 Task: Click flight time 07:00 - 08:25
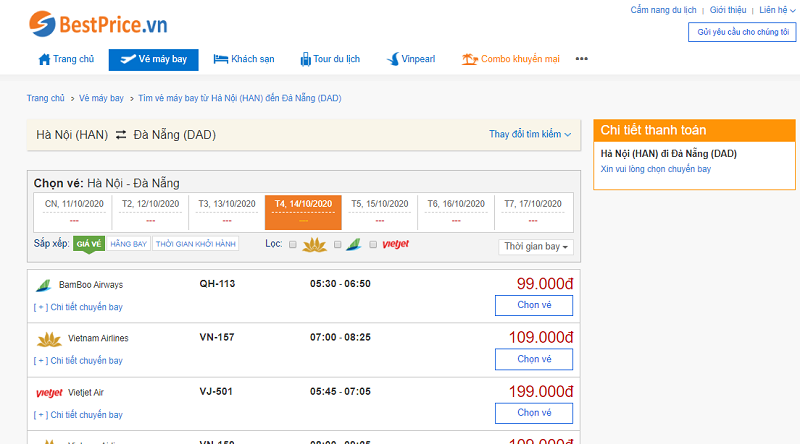pyautogui.click(x=340, y=337)
